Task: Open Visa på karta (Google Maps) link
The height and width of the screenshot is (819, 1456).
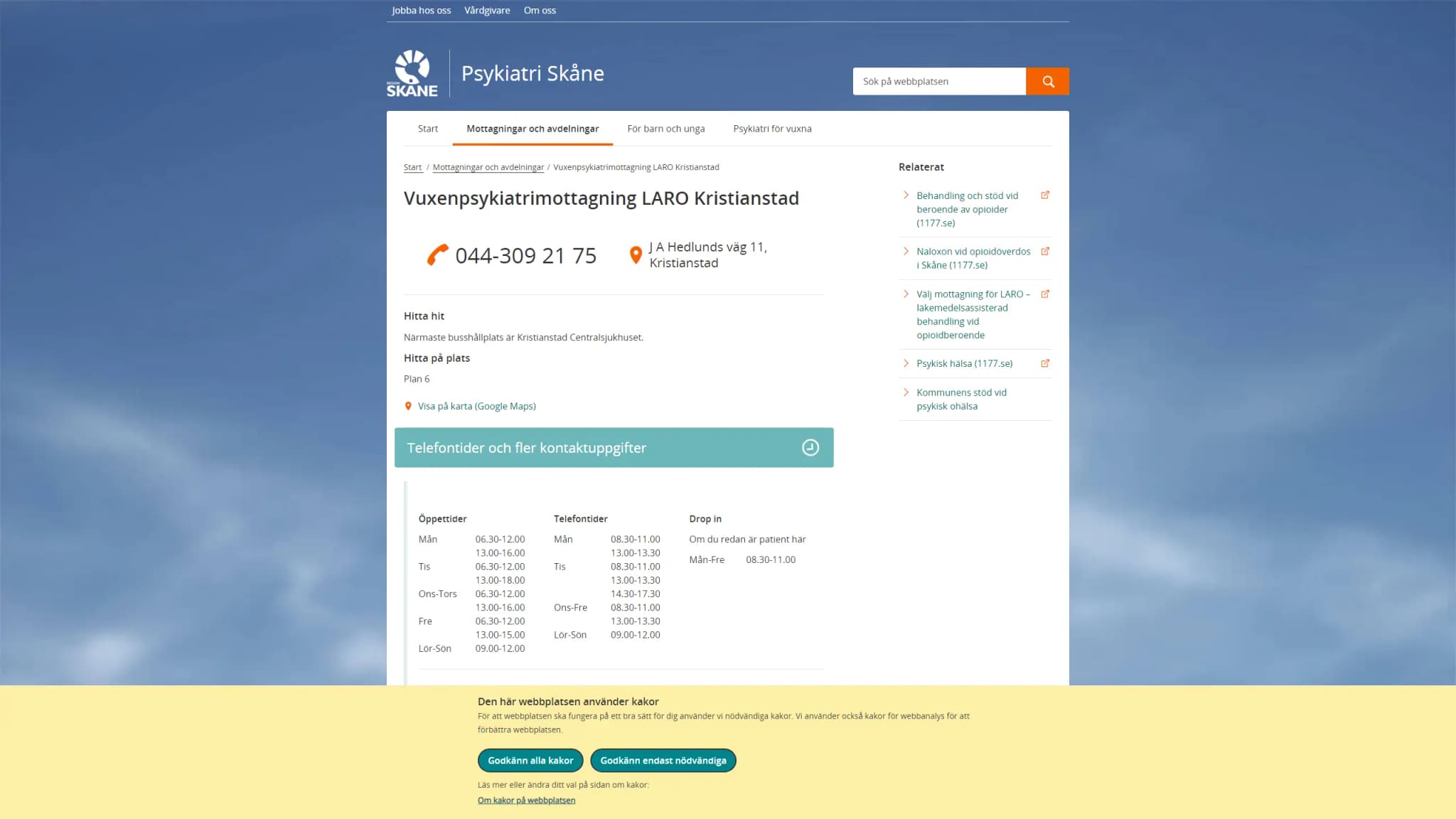Action: point(477,406)
